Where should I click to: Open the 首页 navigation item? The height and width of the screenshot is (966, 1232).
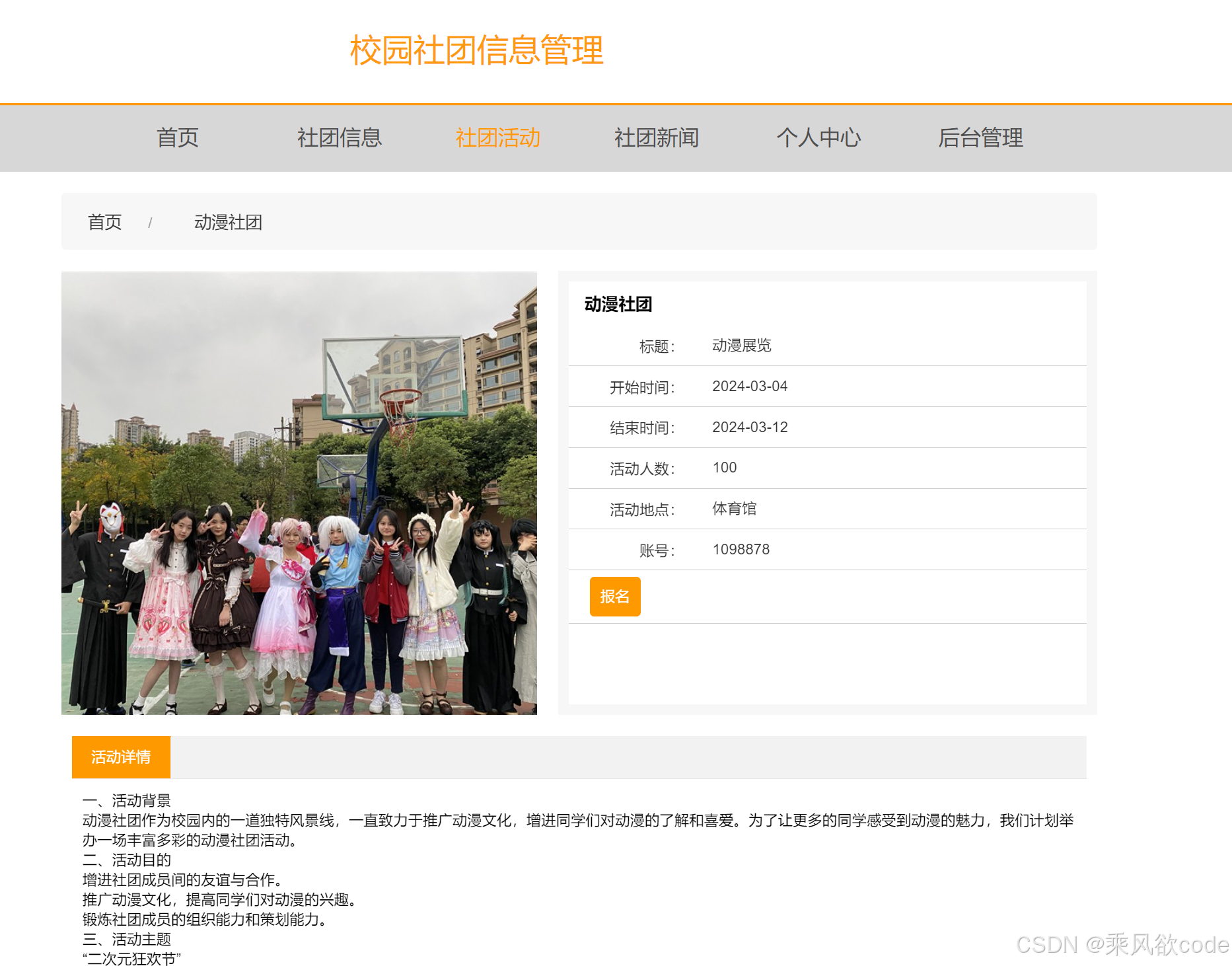click(177, 138)
